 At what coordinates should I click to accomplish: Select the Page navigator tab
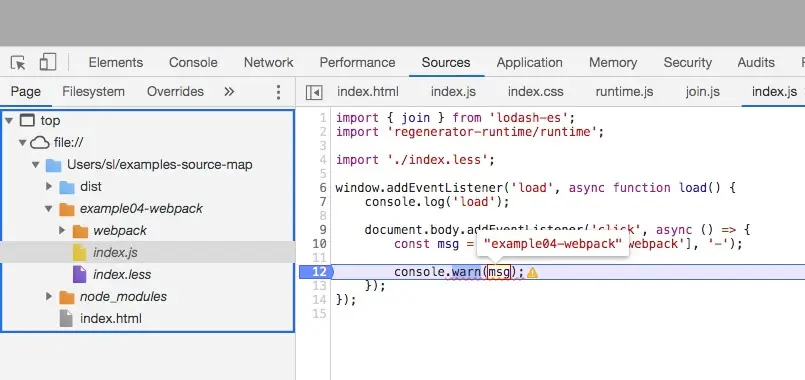pos(26,92)
